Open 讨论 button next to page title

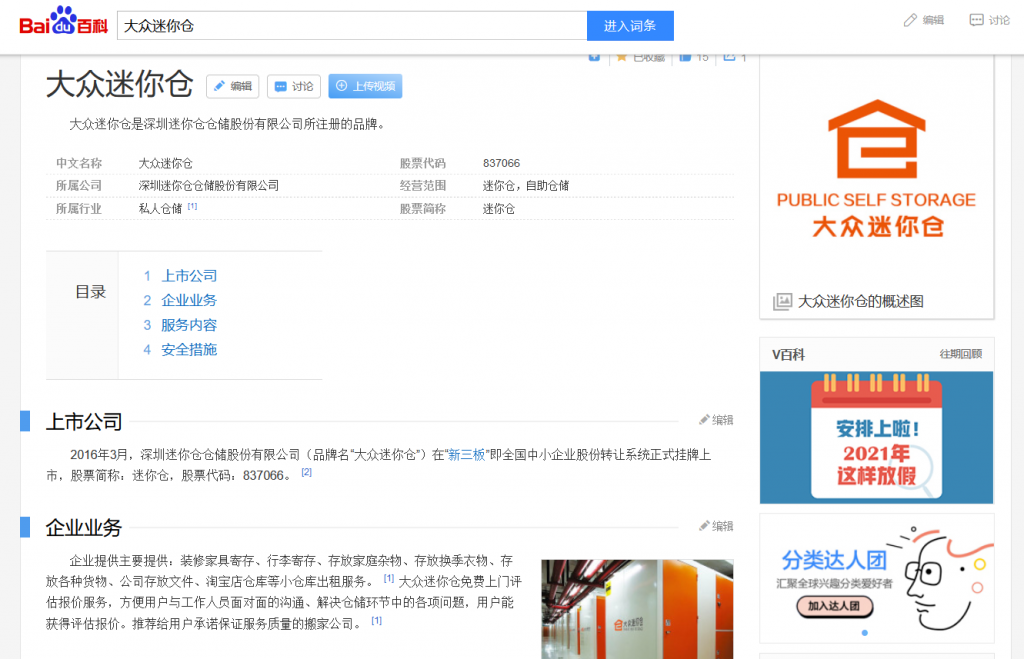point(294,86)
